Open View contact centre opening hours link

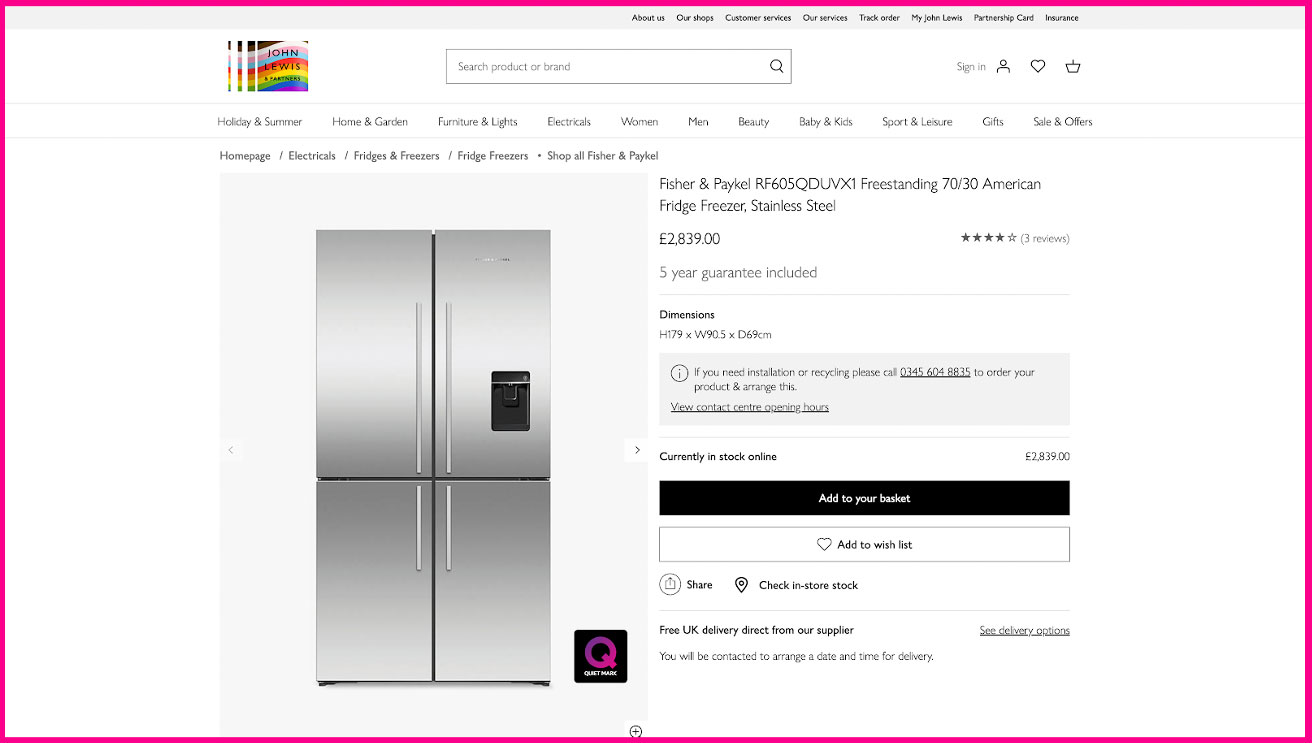tap(750, 407)
